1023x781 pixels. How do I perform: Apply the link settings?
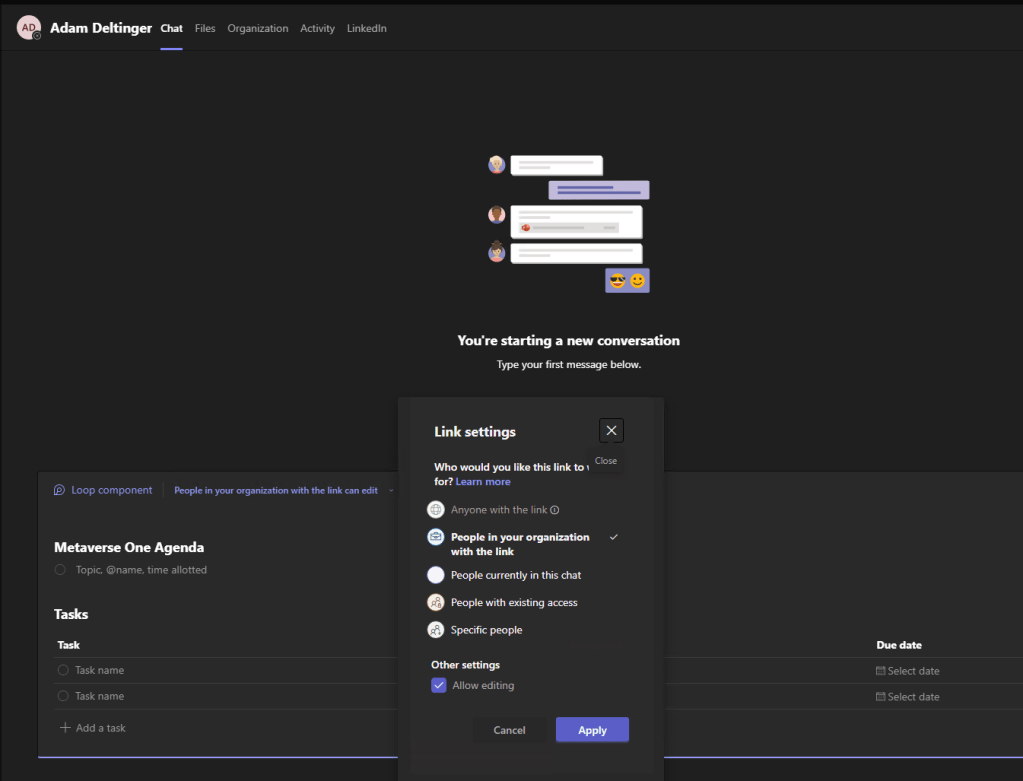coord(592,730)
